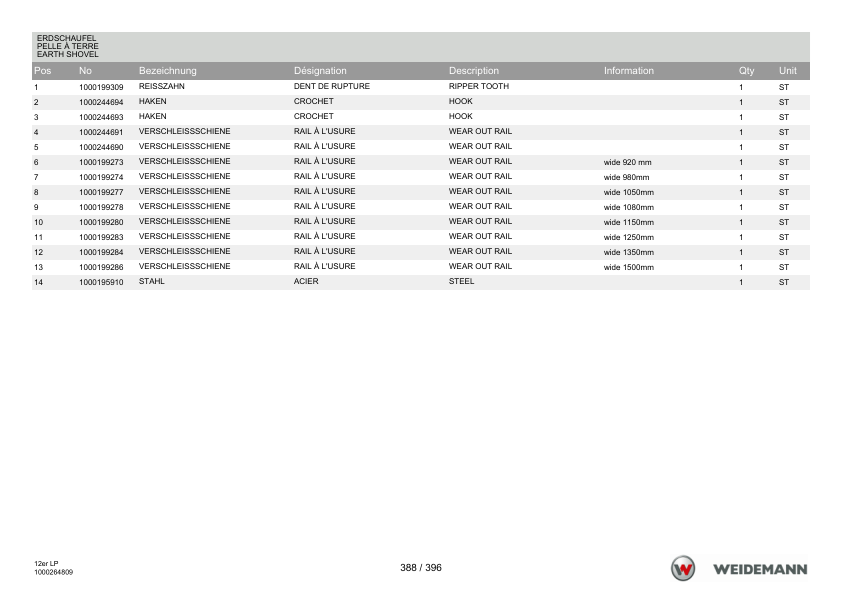Click part number 1000244694

coord(101,102)
